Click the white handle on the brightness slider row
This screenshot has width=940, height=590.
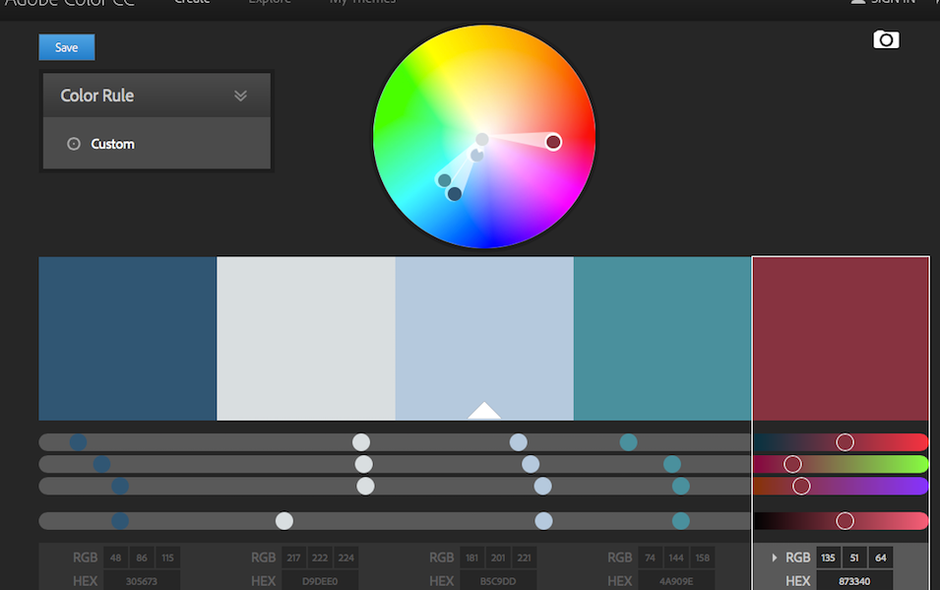point(284,520)
